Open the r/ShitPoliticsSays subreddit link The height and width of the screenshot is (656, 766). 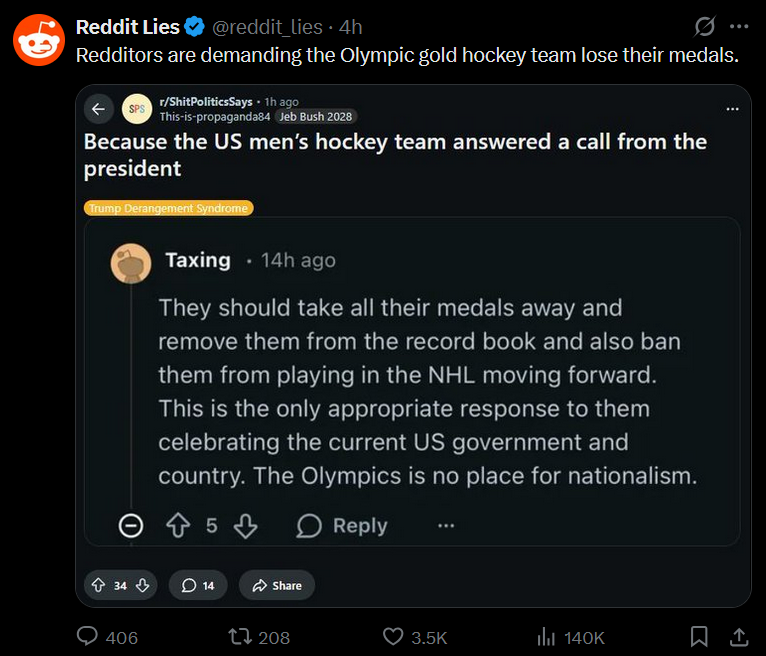coord(206,101)
